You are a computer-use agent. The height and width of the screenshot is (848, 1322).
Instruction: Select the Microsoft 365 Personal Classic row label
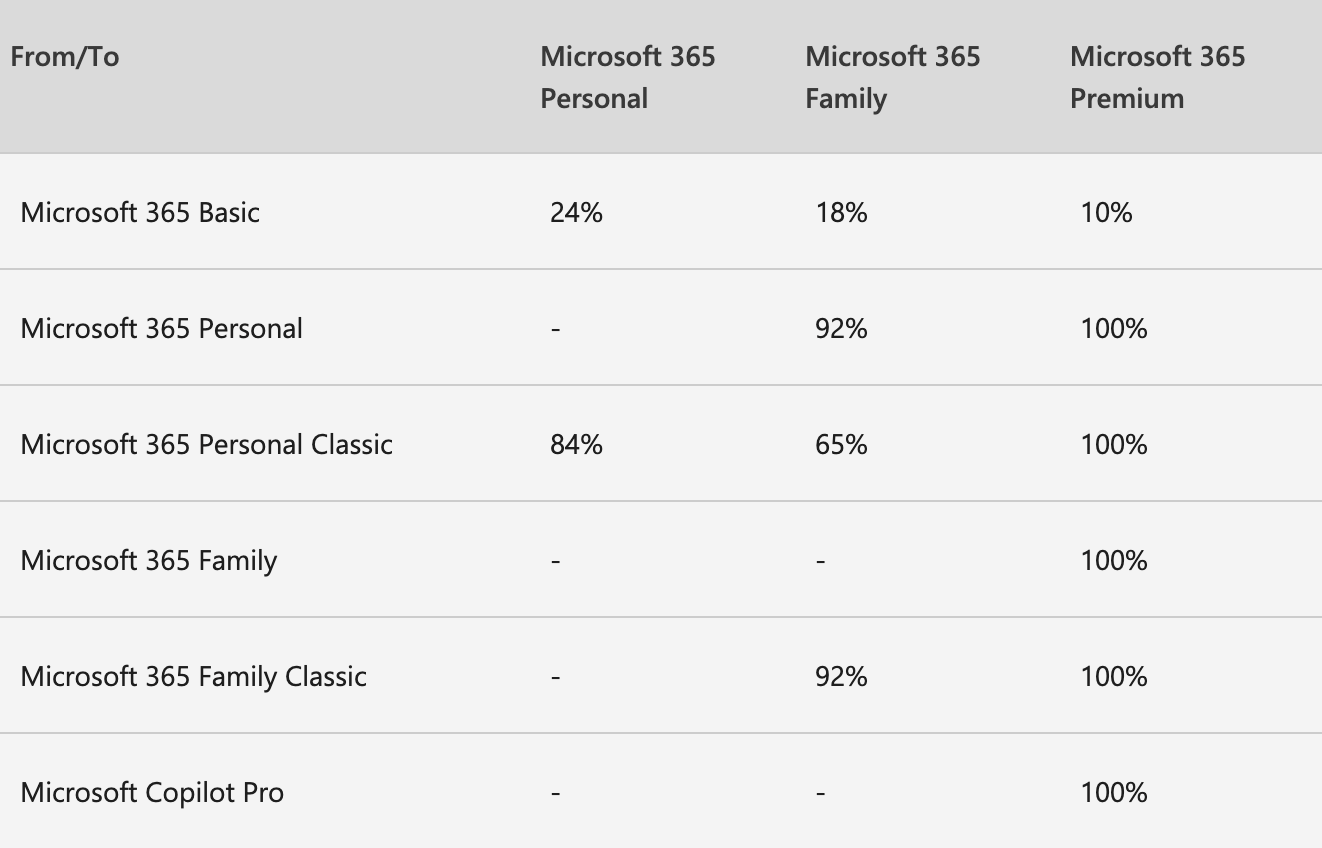(206, 444)
